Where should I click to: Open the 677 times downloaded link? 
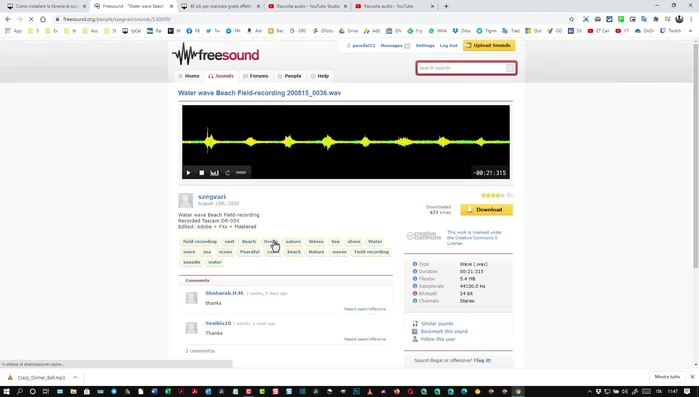click(x=440, y=213)
